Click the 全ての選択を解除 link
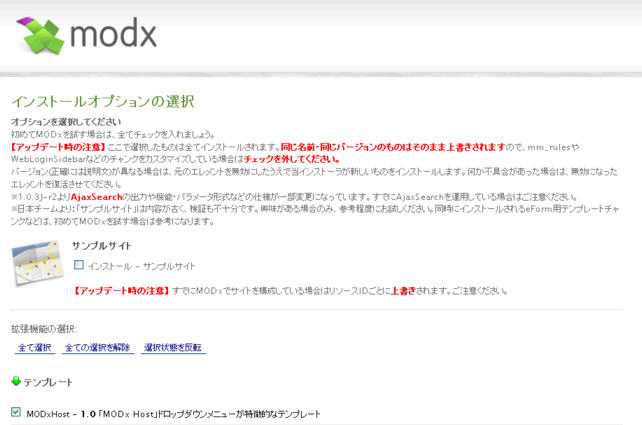This screenshot has width=642, height=425. (x=97, y=348)
